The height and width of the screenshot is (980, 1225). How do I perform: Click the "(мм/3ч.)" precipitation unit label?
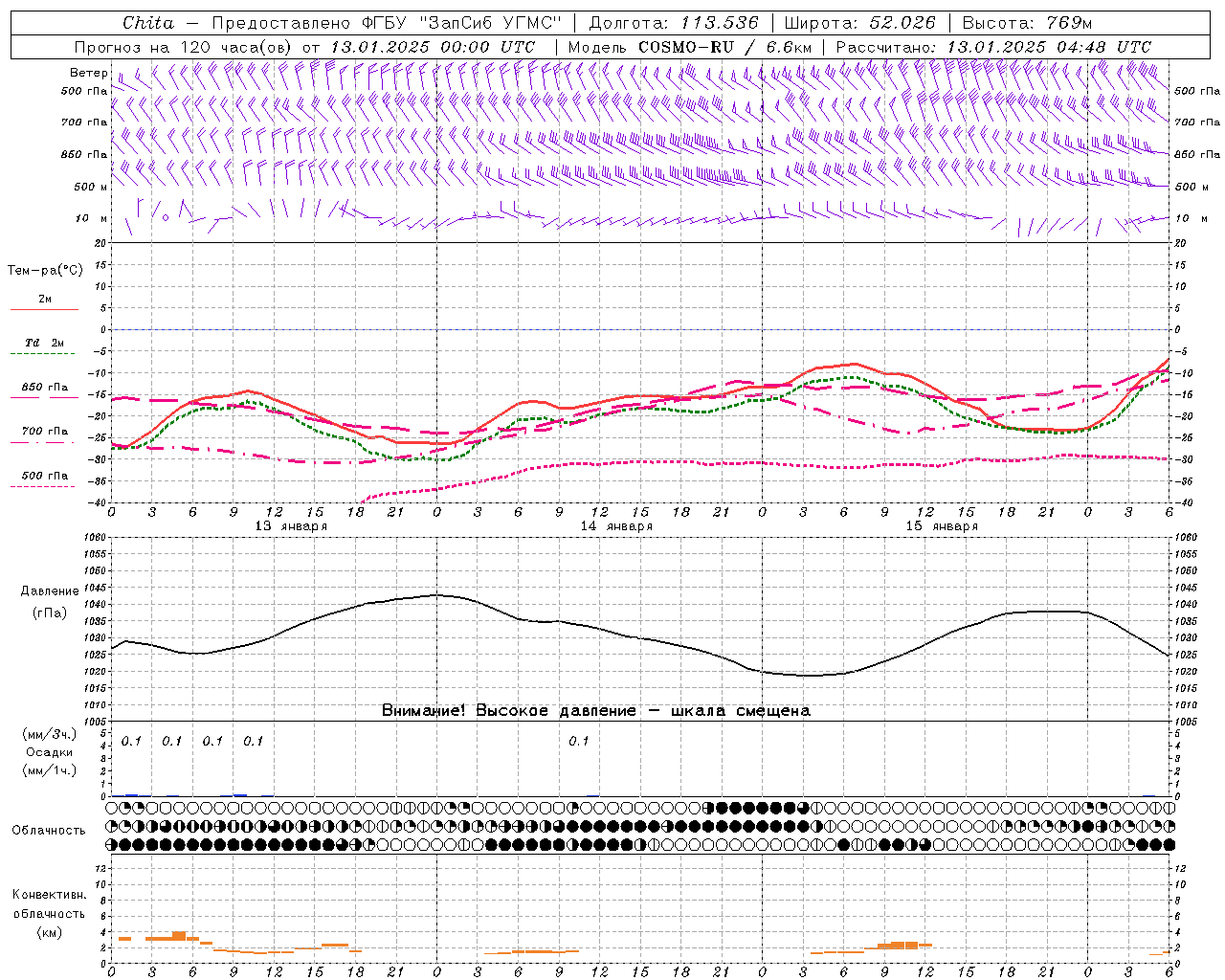tap(50, 735)
